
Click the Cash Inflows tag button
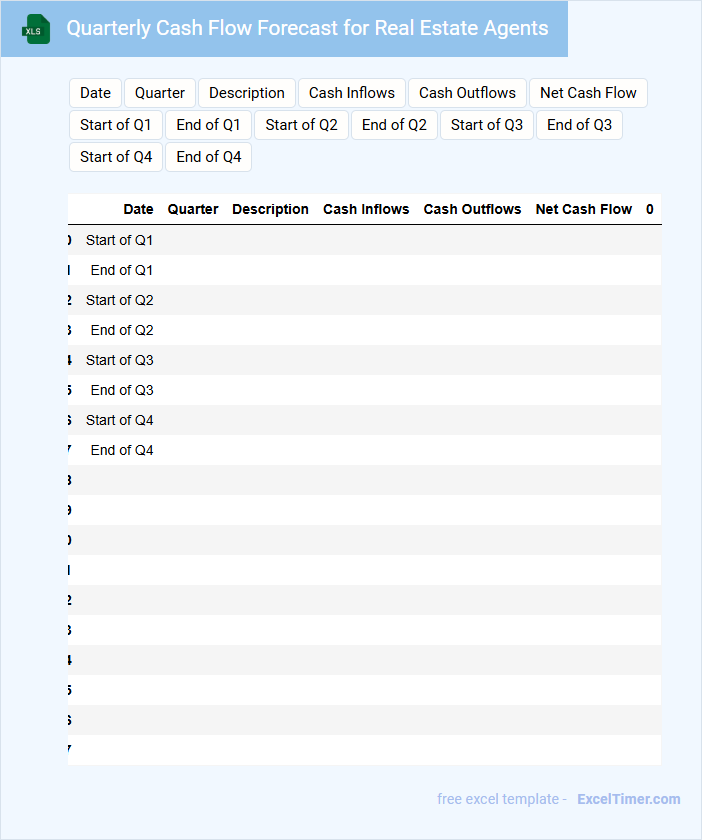click(x=352, y=93)
